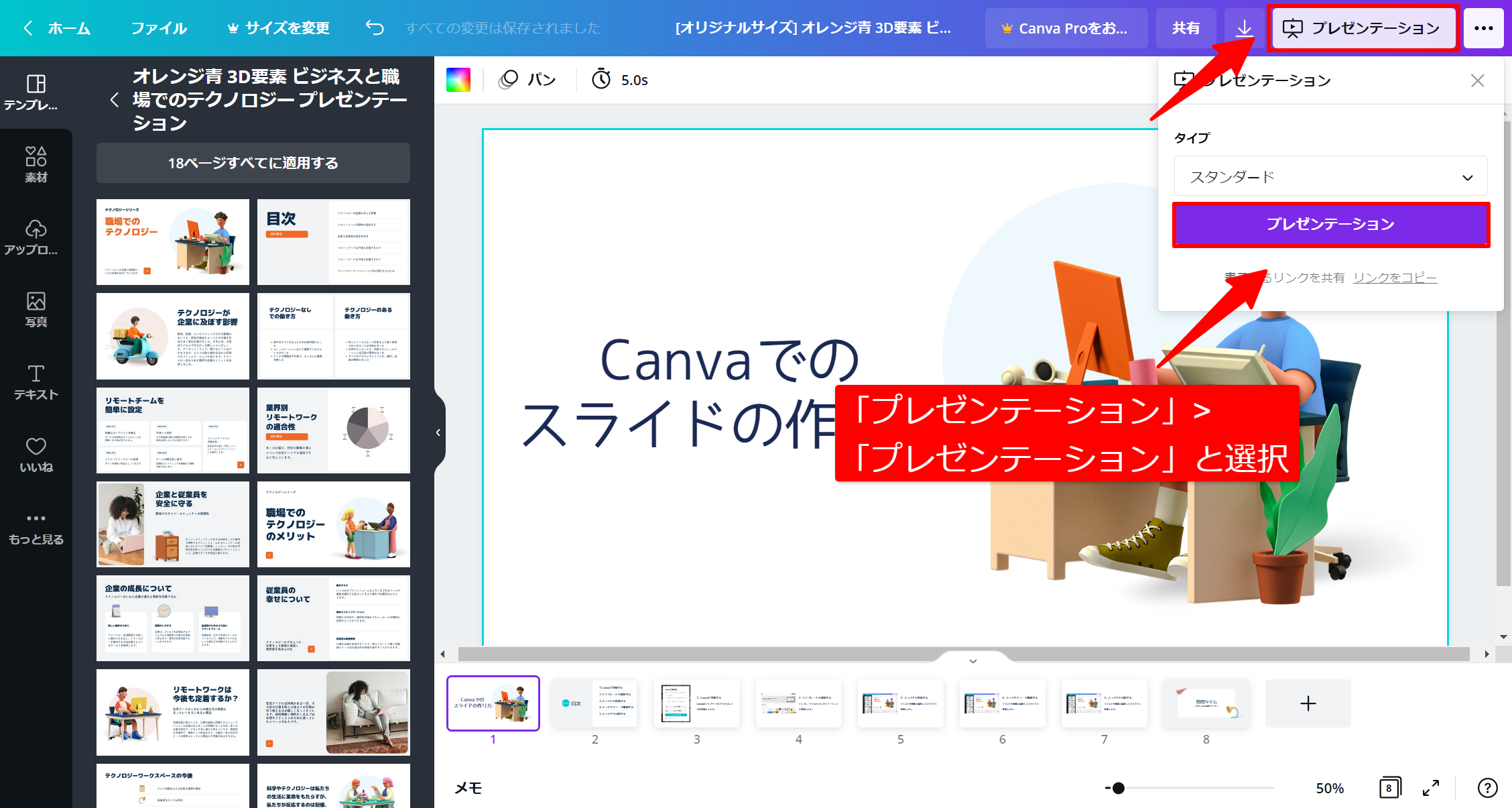Select page 2 thumbnail in the strip
Viewport: 1512px width, 808px height.
pos(594,703)
